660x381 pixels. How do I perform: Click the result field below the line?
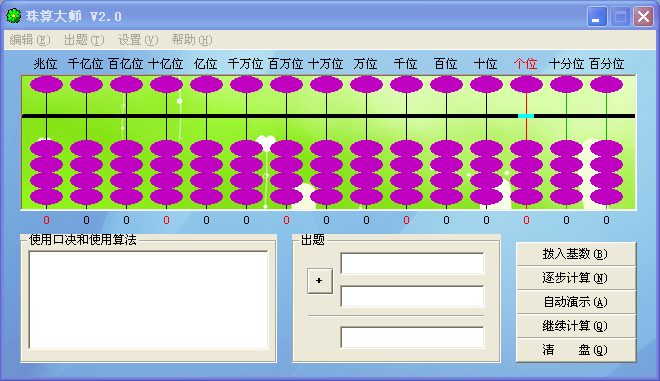pyautogui.click(x=412, y=337)
